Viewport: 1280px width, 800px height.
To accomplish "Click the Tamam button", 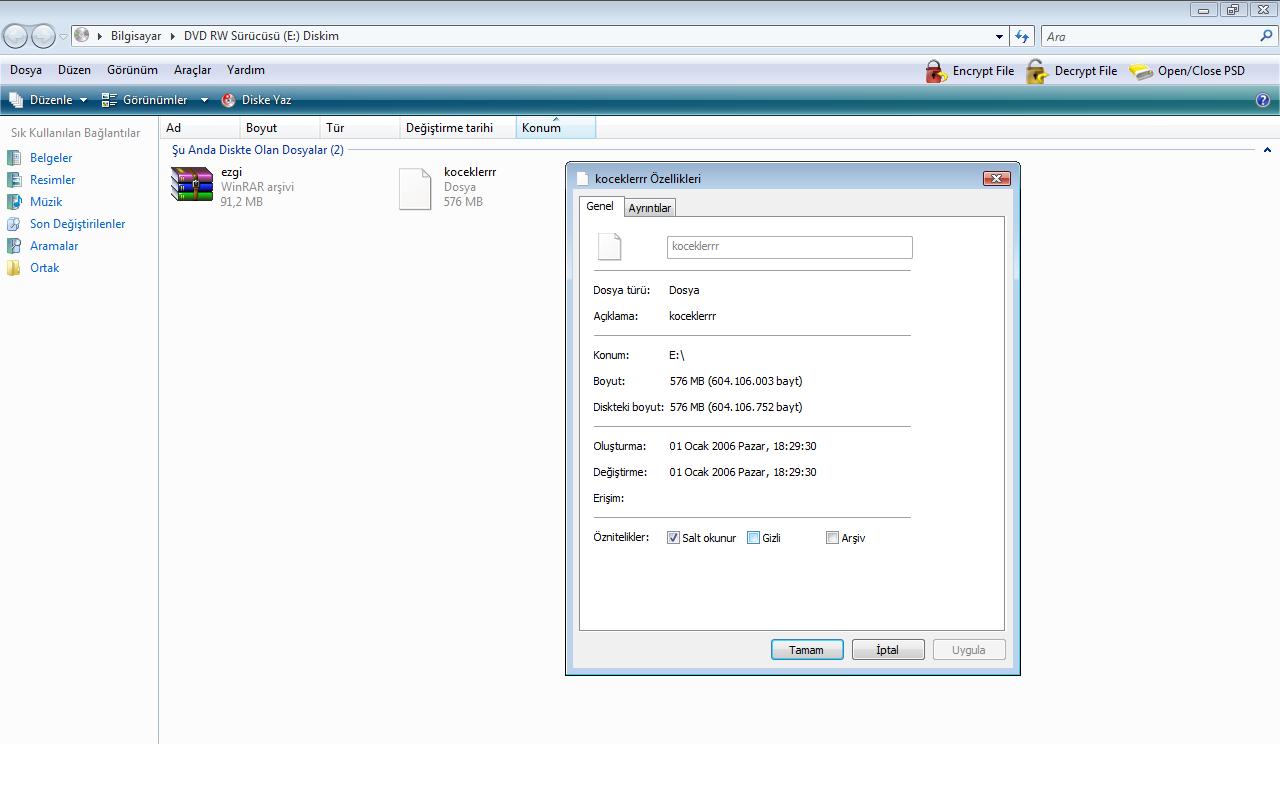I will [x=807, y=650].
